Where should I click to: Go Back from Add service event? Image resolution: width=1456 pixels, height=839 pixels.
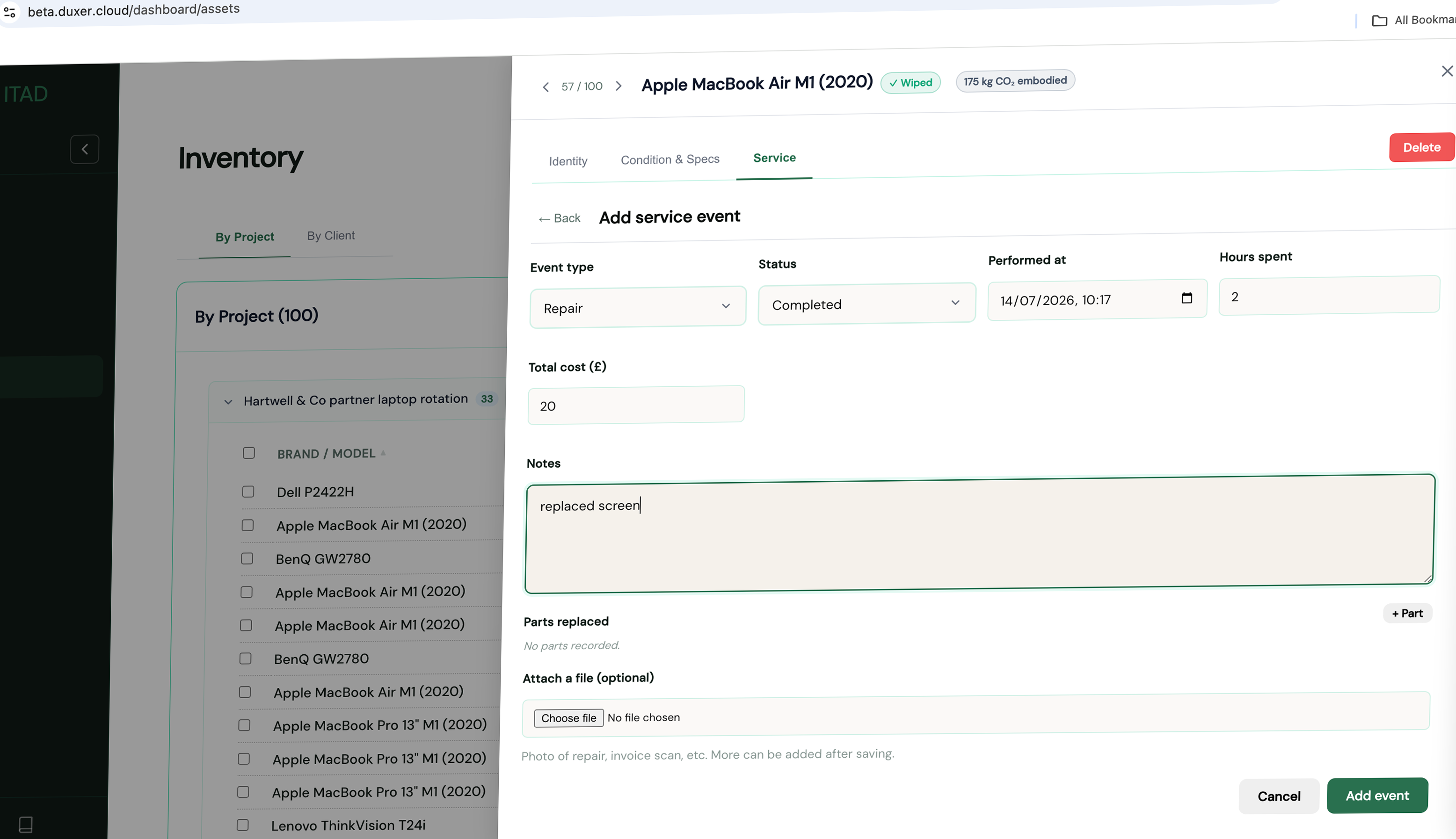pos(559,218)
